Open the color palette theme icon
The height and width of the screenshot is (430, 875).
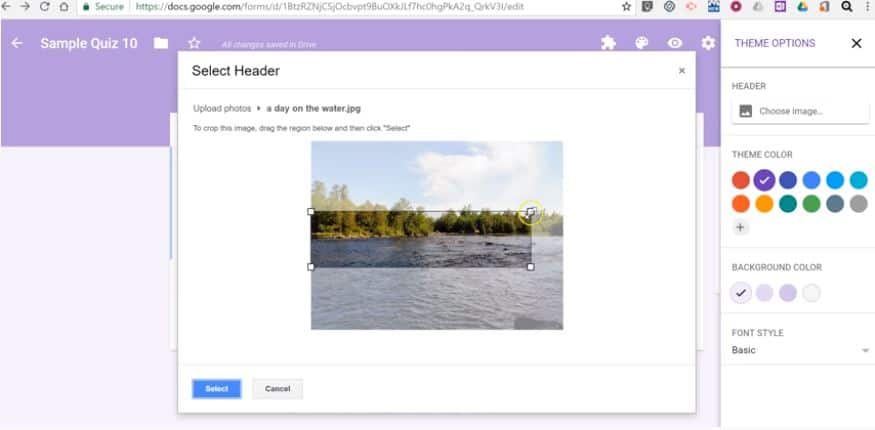point(642,43)
